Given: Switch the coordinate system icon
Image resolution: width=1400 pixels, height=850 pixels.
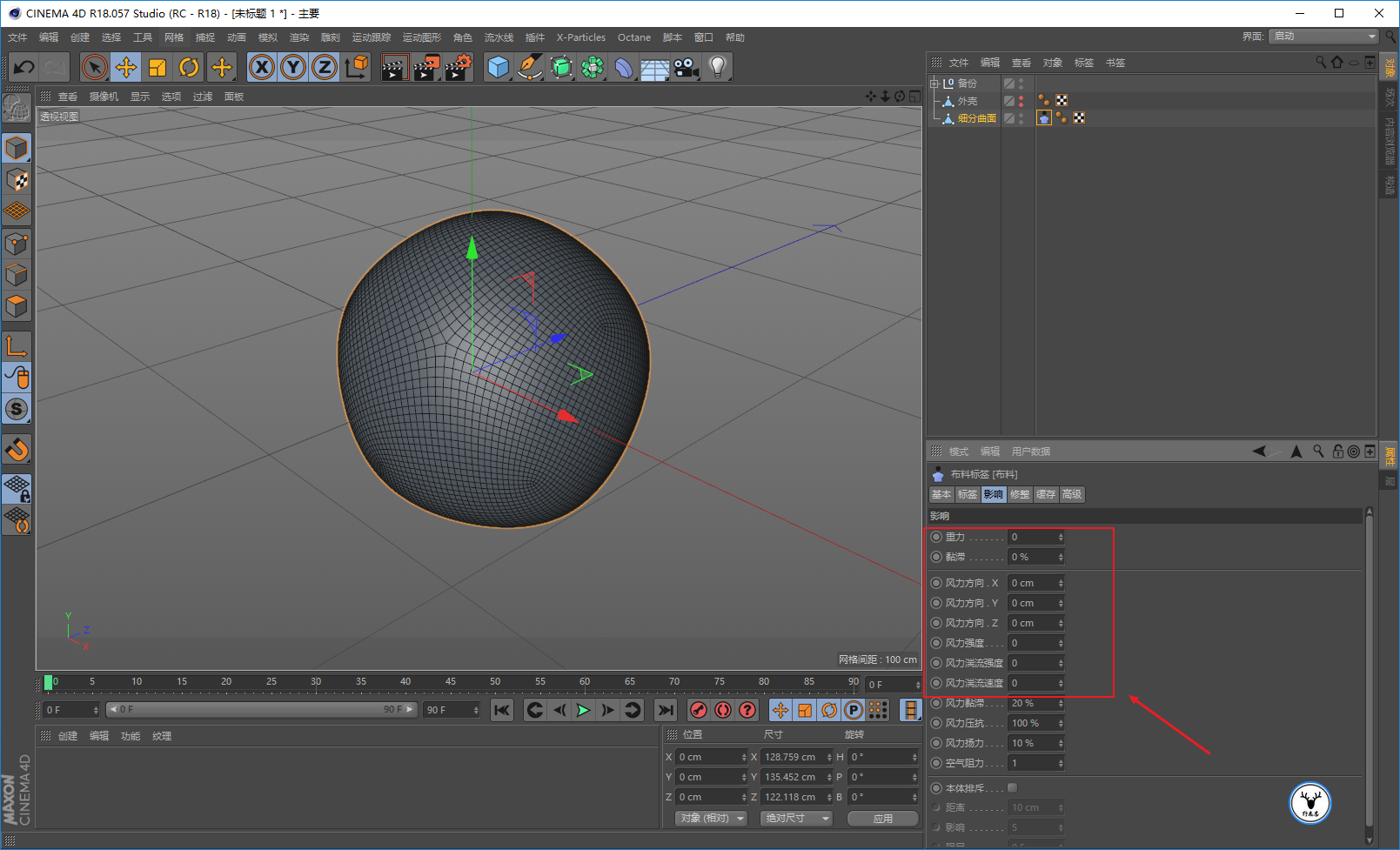Looking at the screenshot, I should pyautogui.click(x=356, y=67).
